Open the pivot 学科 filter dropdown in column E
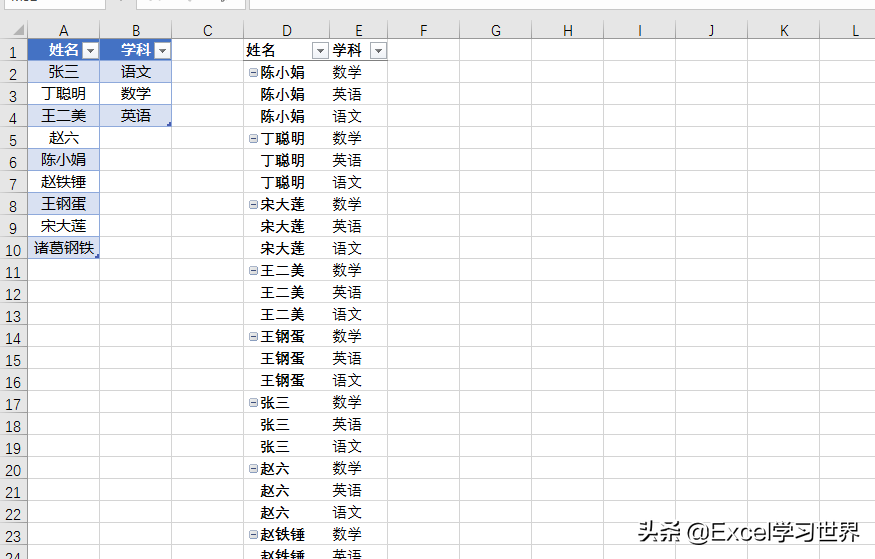This screenshot has height=559, width=875. pyautogui.click(x=378, y=51)
